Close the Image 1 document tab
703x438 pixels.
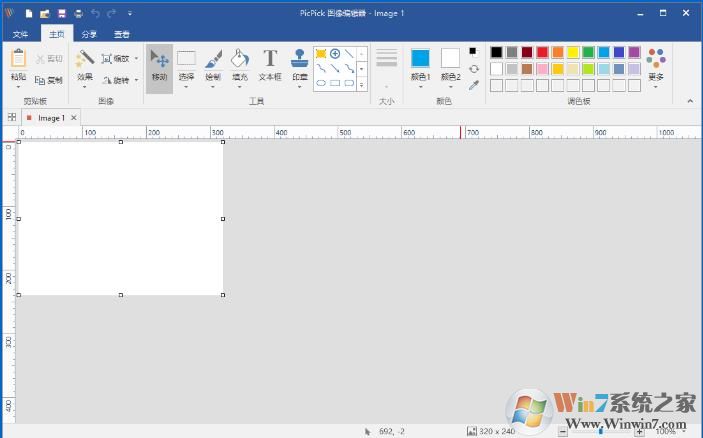pyautogui.click(x=73, y=118)
